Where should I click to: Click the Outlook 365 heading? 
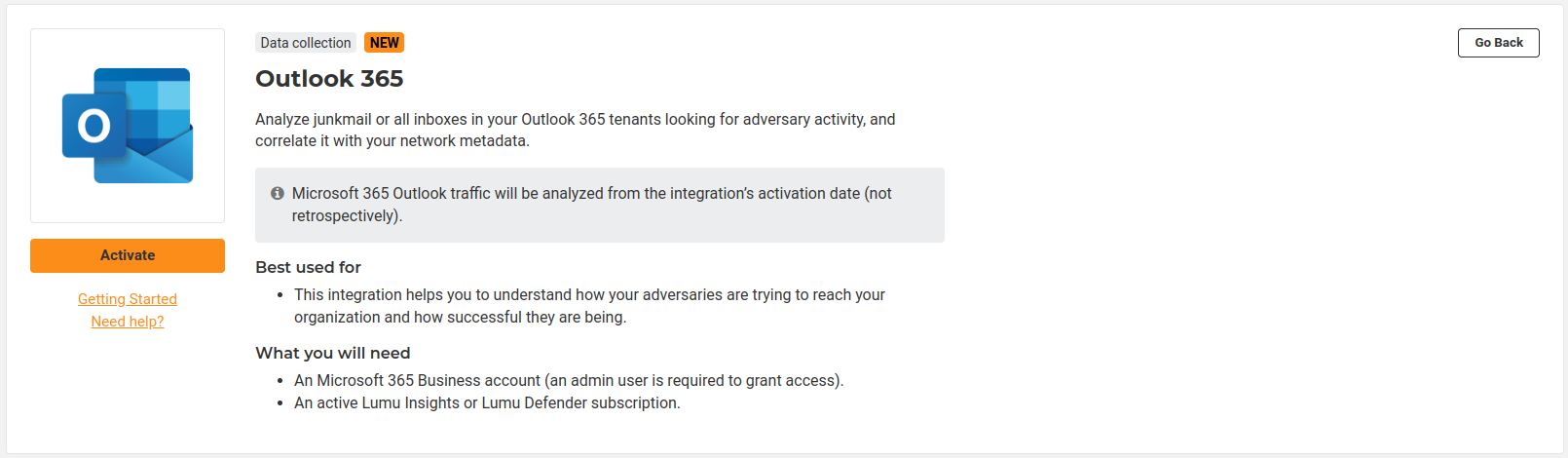[329, 79]
